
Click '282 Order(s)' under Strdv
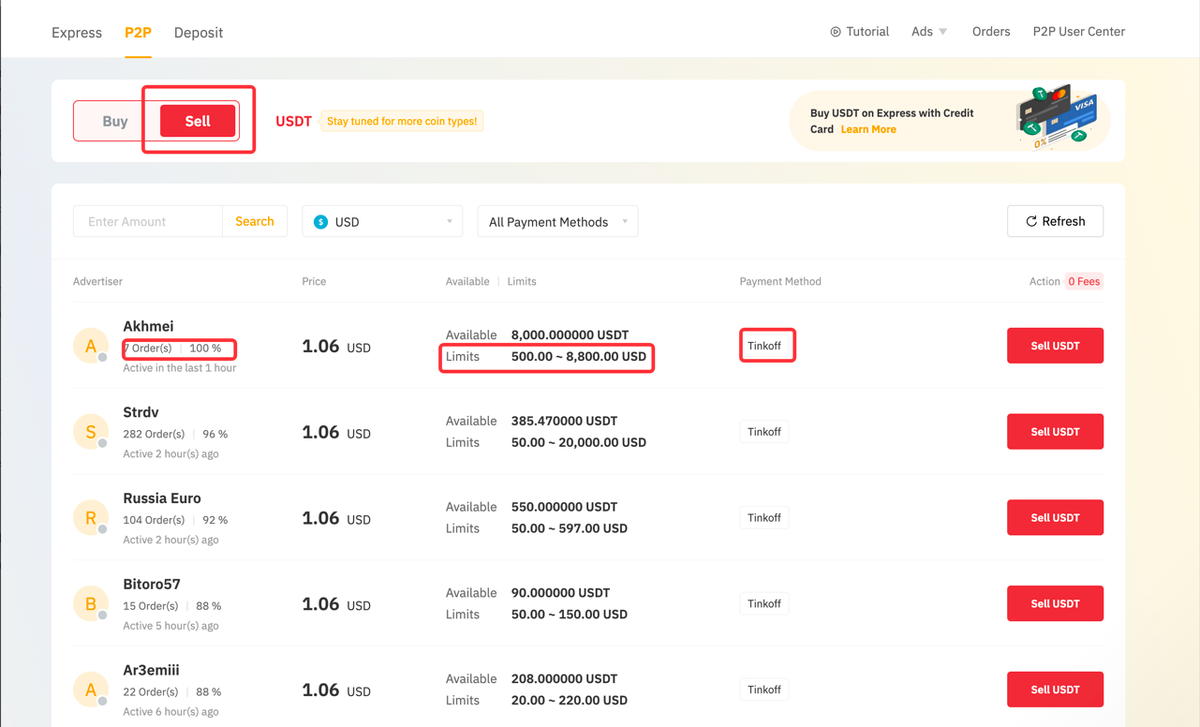point(154,434)
